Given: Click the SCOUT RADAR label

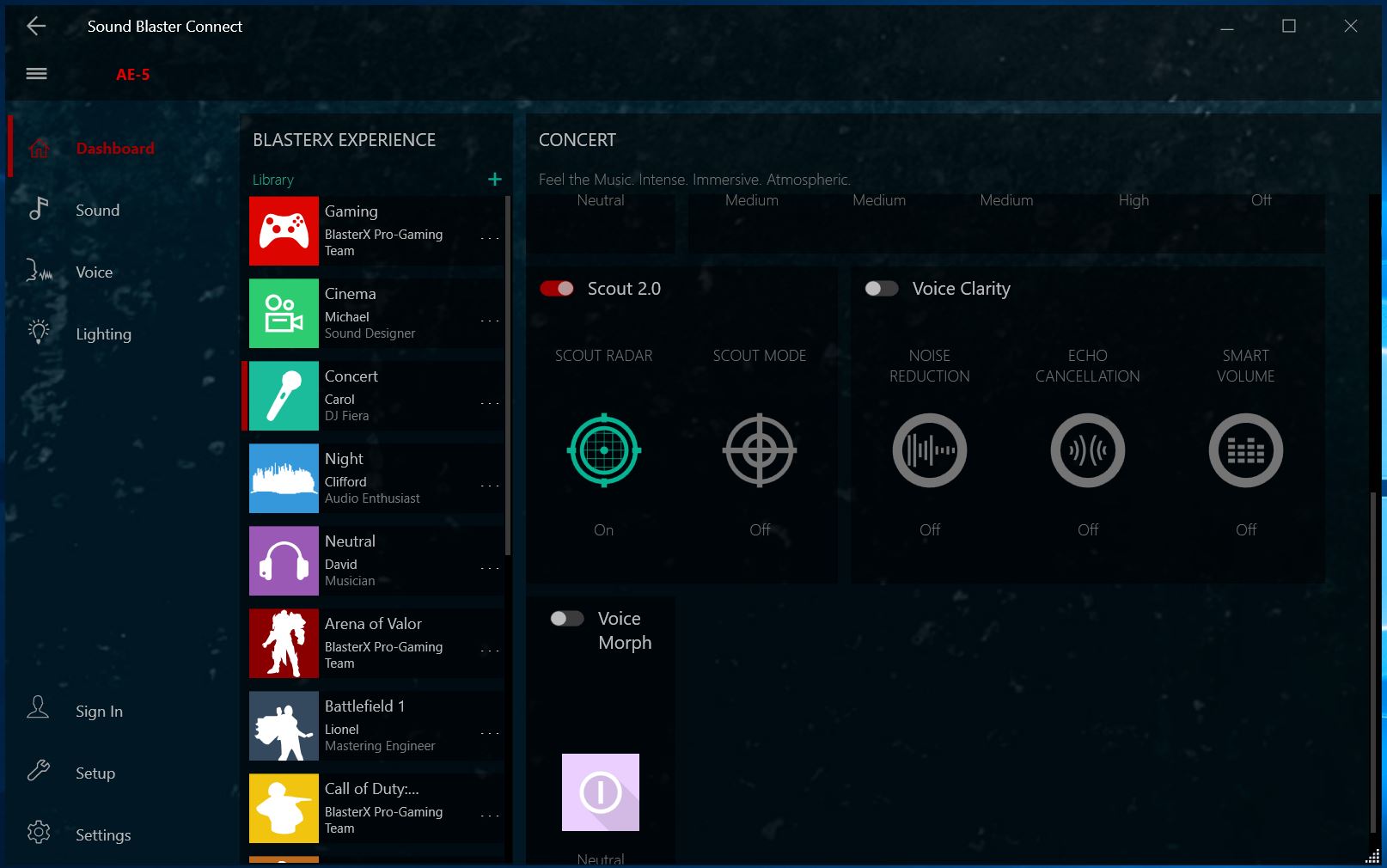Looking at the screenshot, I should coord(604,356).
